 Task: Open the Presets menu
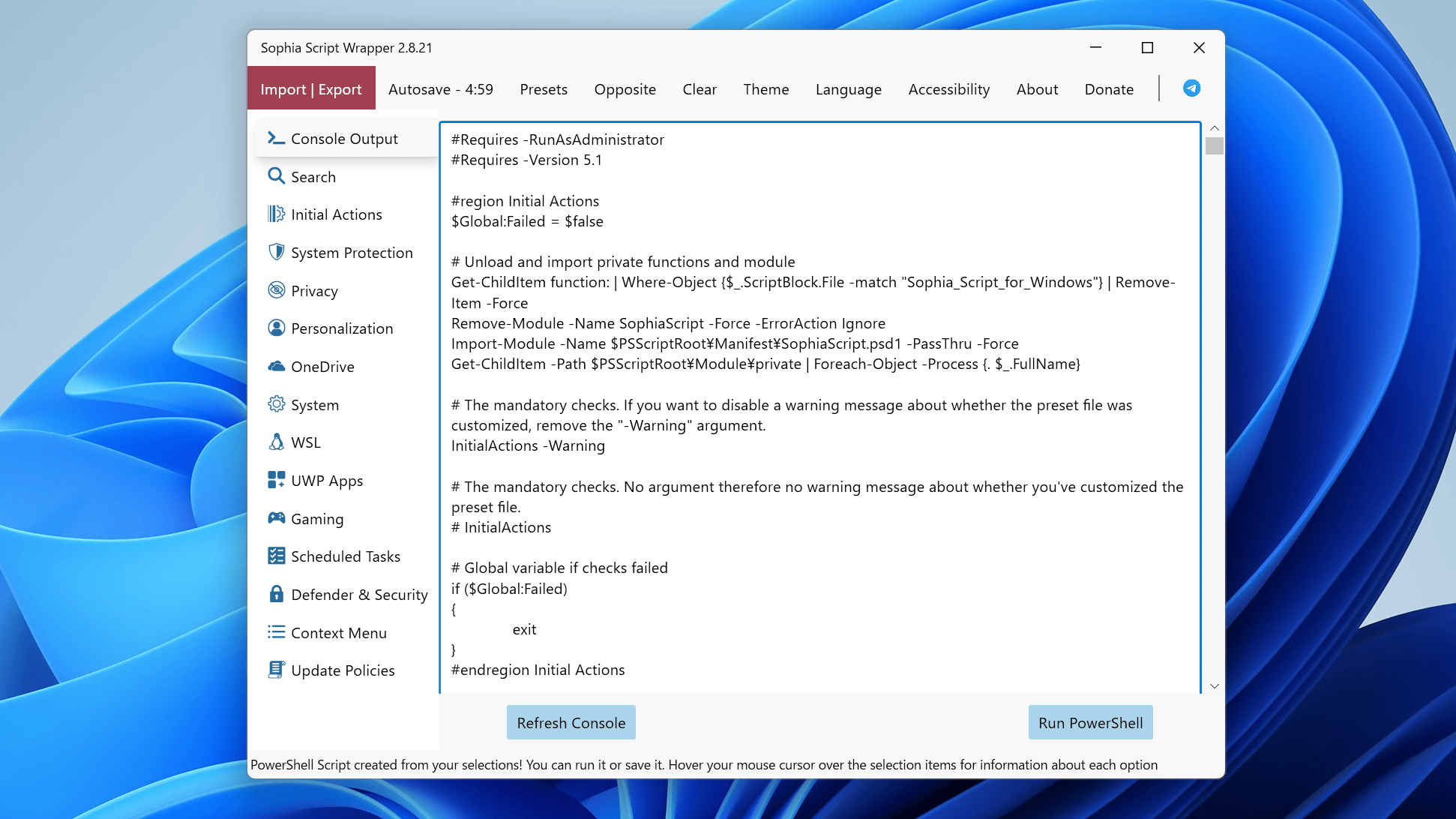[544, 89]
